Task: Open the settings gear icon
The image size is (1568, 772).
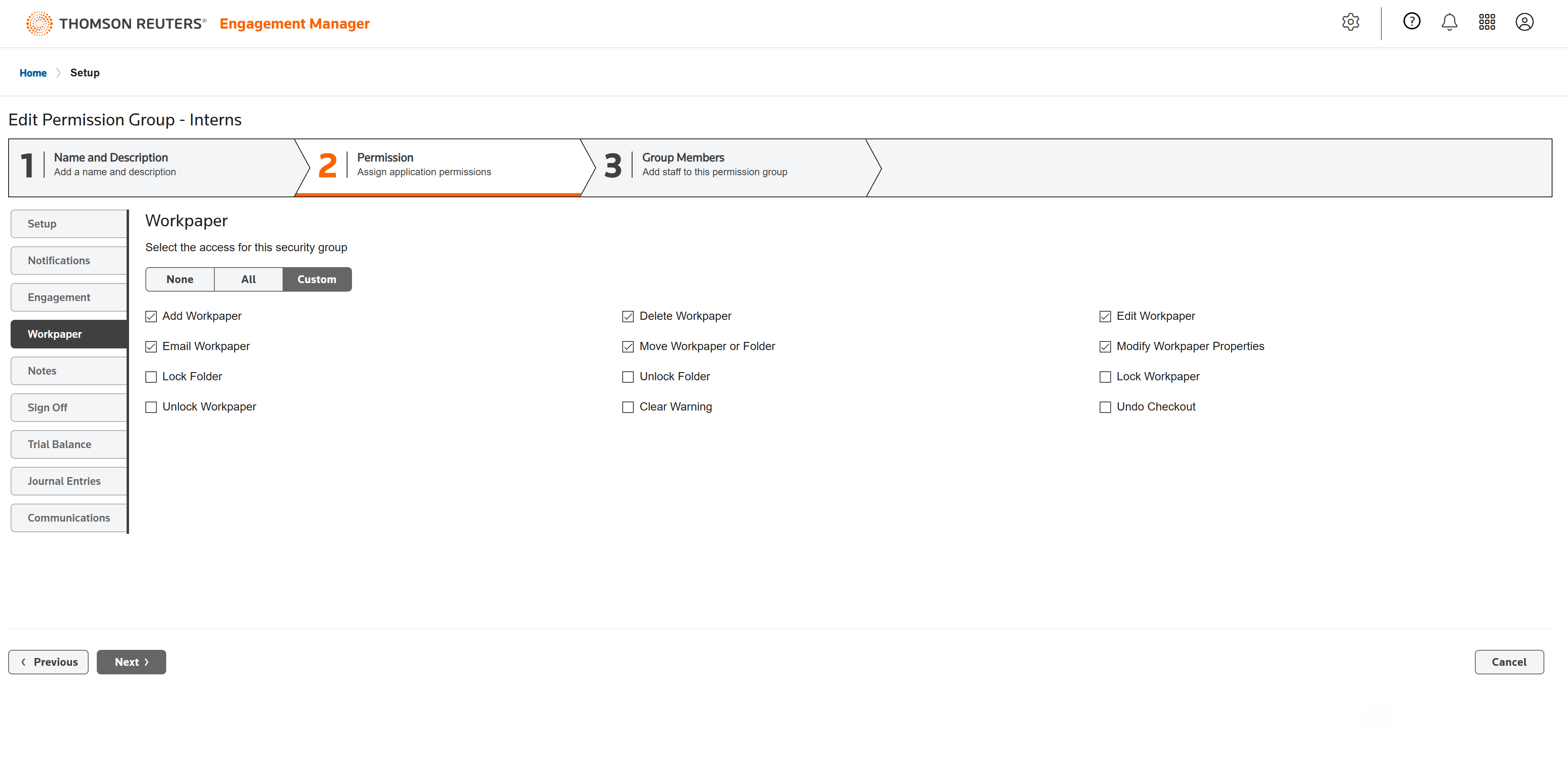Action: click(1350, 22)
